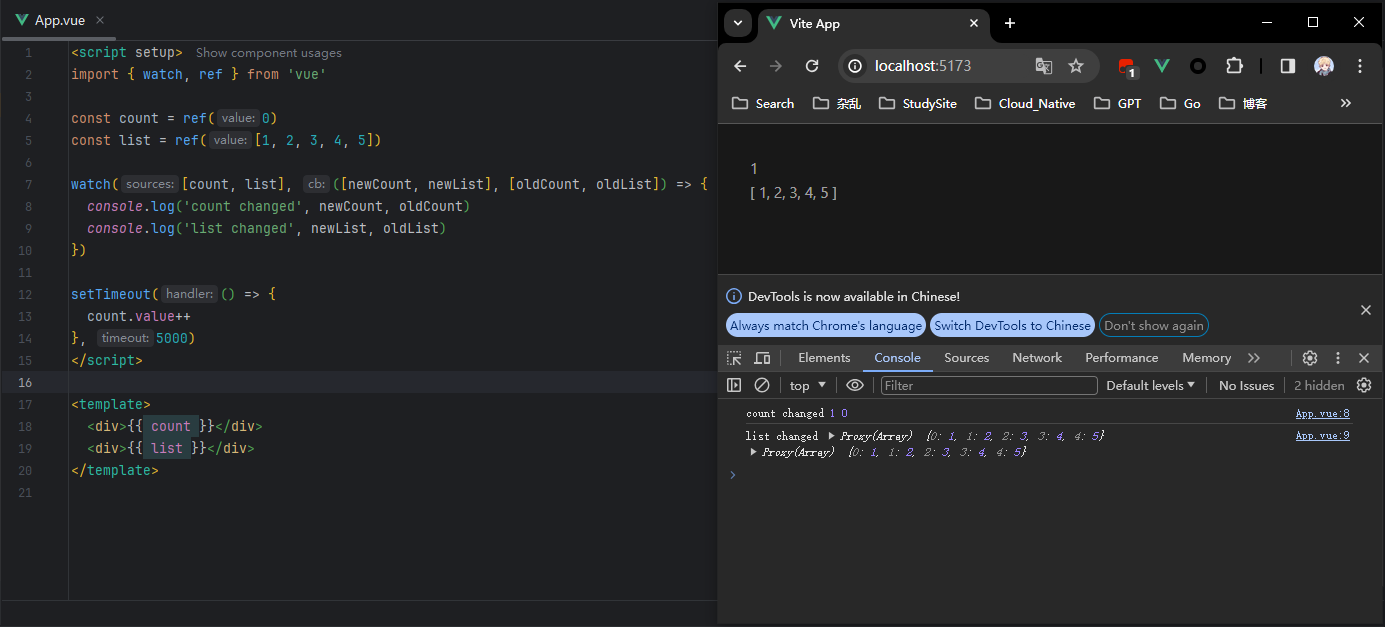The image size is (1385, 627).
Task: Click the '2 hidden' messages label
Action: click(x=1319, y=385)
